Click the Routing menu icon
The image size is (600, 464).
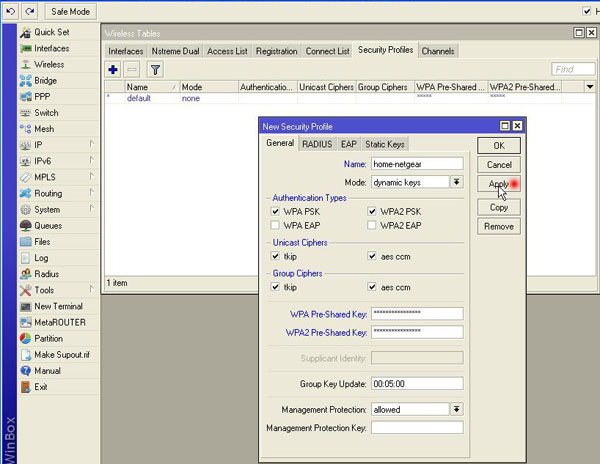point(26,193)
